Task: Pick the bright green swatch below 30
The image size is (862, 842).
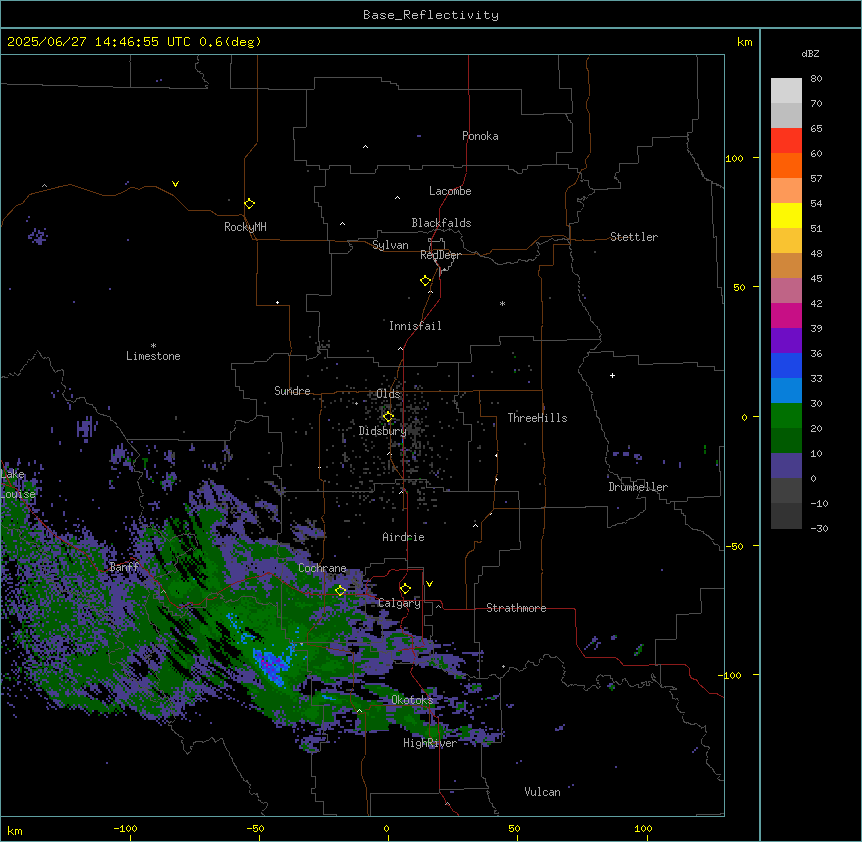Action: point(786,416)
